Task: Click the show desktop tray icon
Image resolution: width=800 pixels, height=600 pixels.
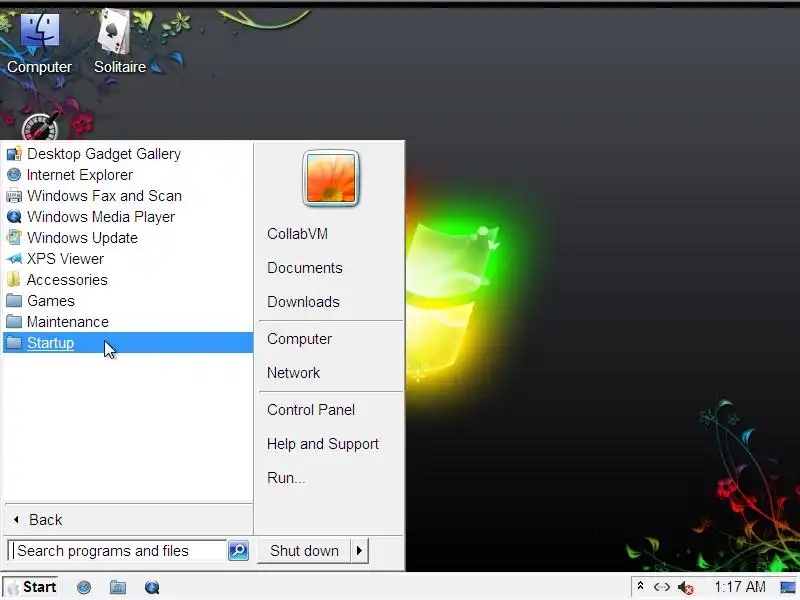Action: [787, 587]
